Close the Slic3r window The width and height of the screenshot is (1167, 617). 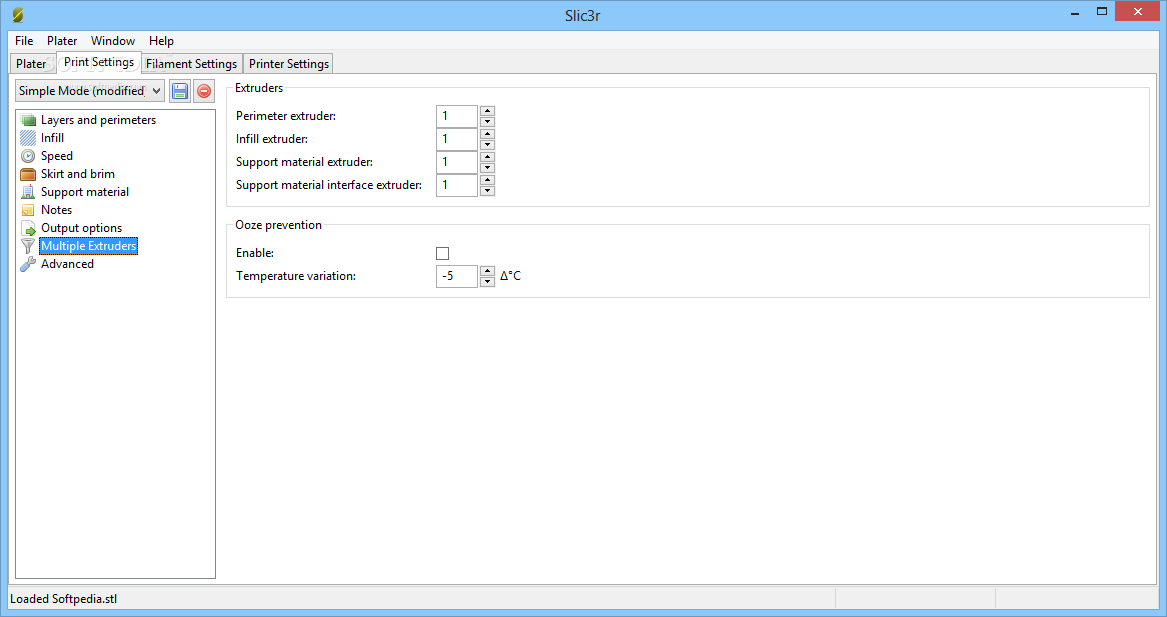tap(1137, 11)
